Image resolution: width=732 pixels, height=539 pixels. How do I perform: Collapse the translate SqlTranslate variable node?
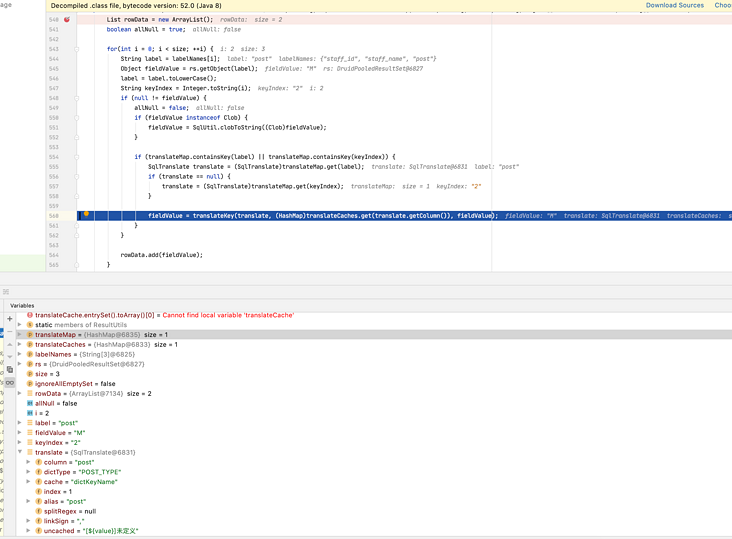click(x=20, y=452)
